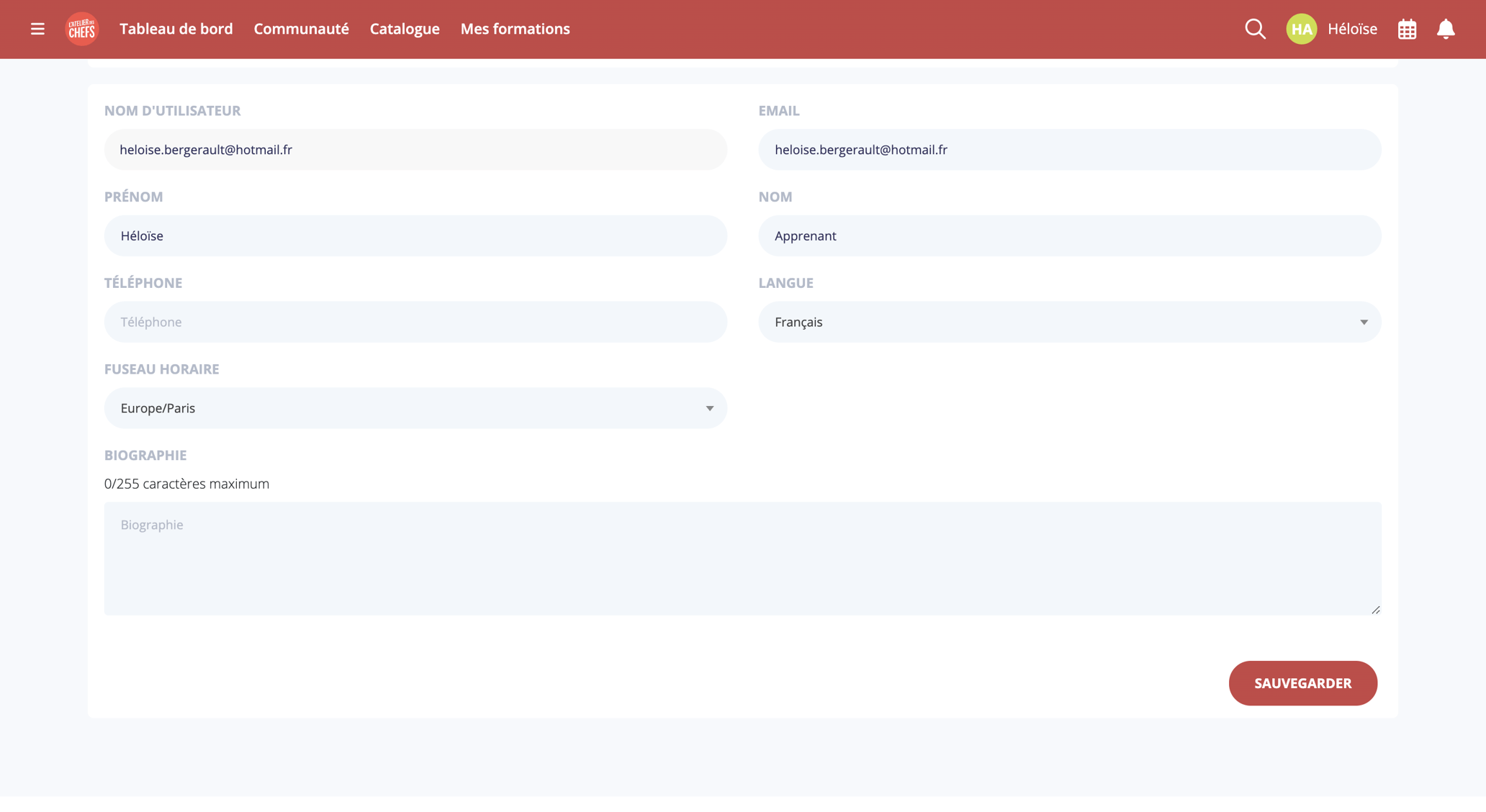Navigate to Mes formations
This screenshot has width=1486, height=812.
tap(515, 29)
